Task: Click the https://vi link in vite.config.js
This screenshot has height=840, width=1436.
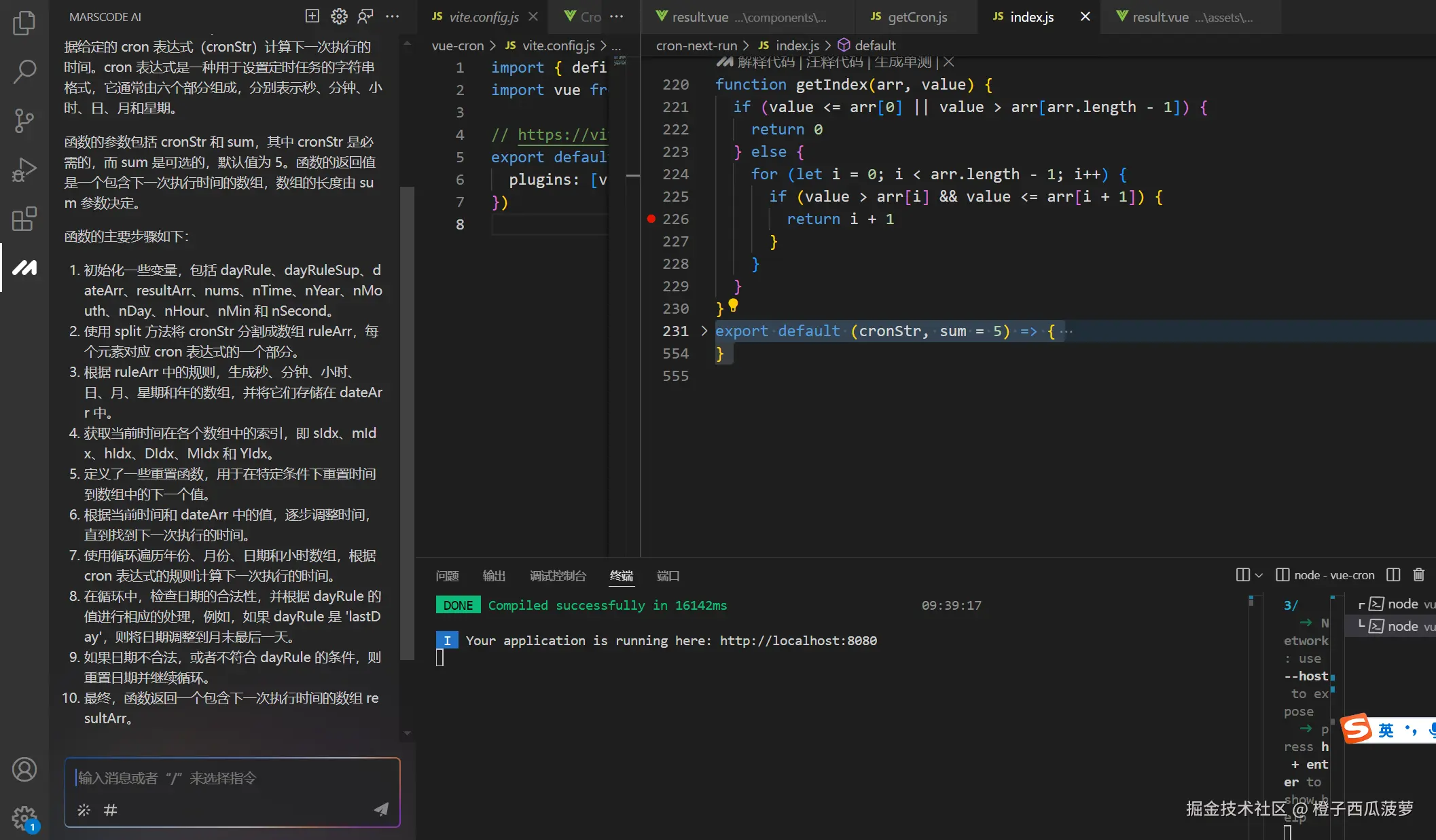Action: (562, 134)
